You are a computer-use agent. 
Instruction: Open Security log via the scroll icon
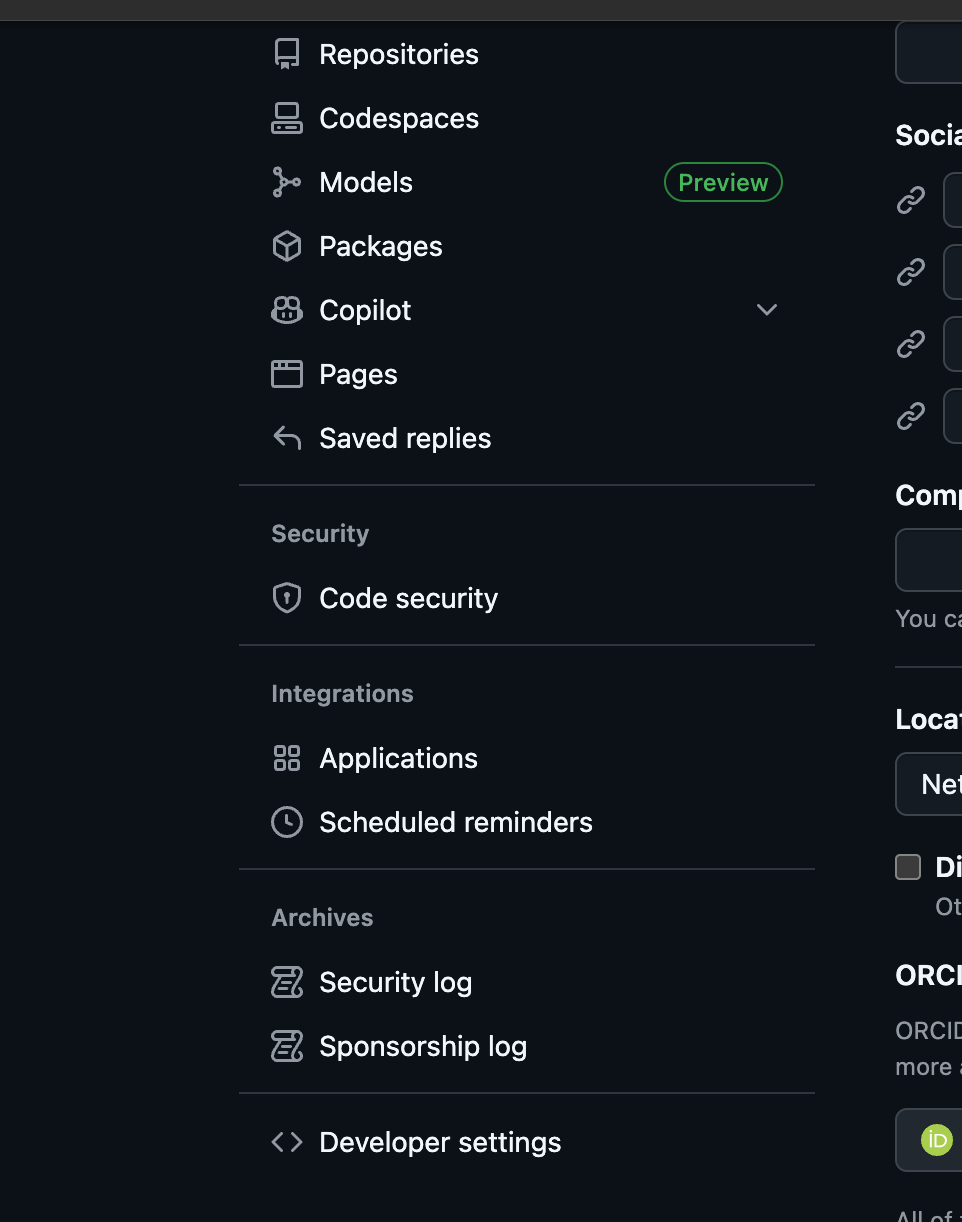287,981
